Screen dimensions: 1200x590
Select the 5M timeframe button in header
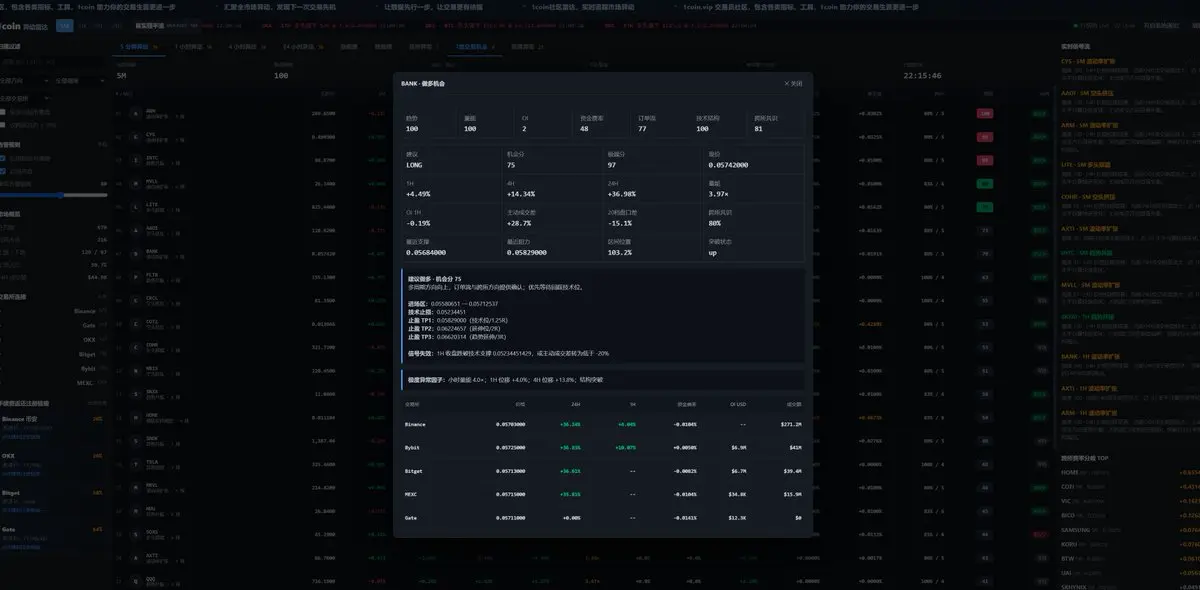point(65,26)
